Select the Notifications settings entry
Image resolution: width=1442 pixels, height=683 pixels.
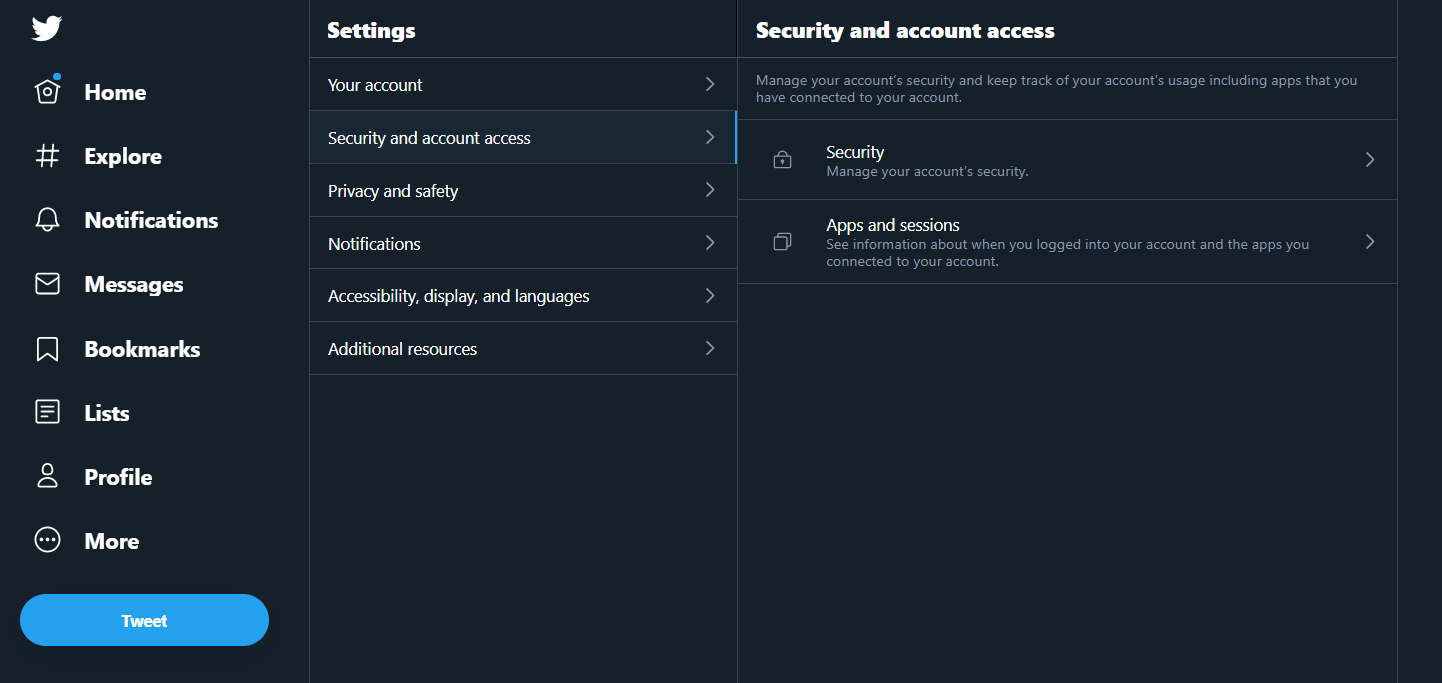point(523,243)
